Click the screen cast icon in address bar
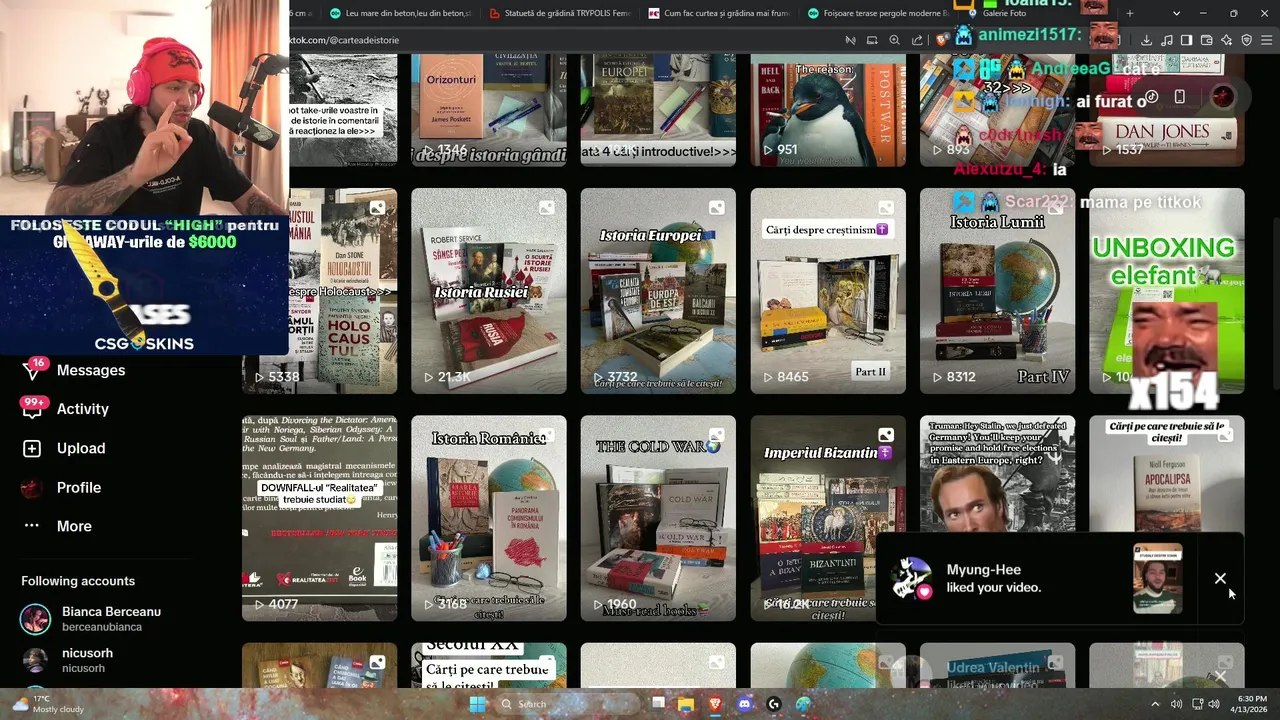The image size is (1280, 720). tap(872, 40)
